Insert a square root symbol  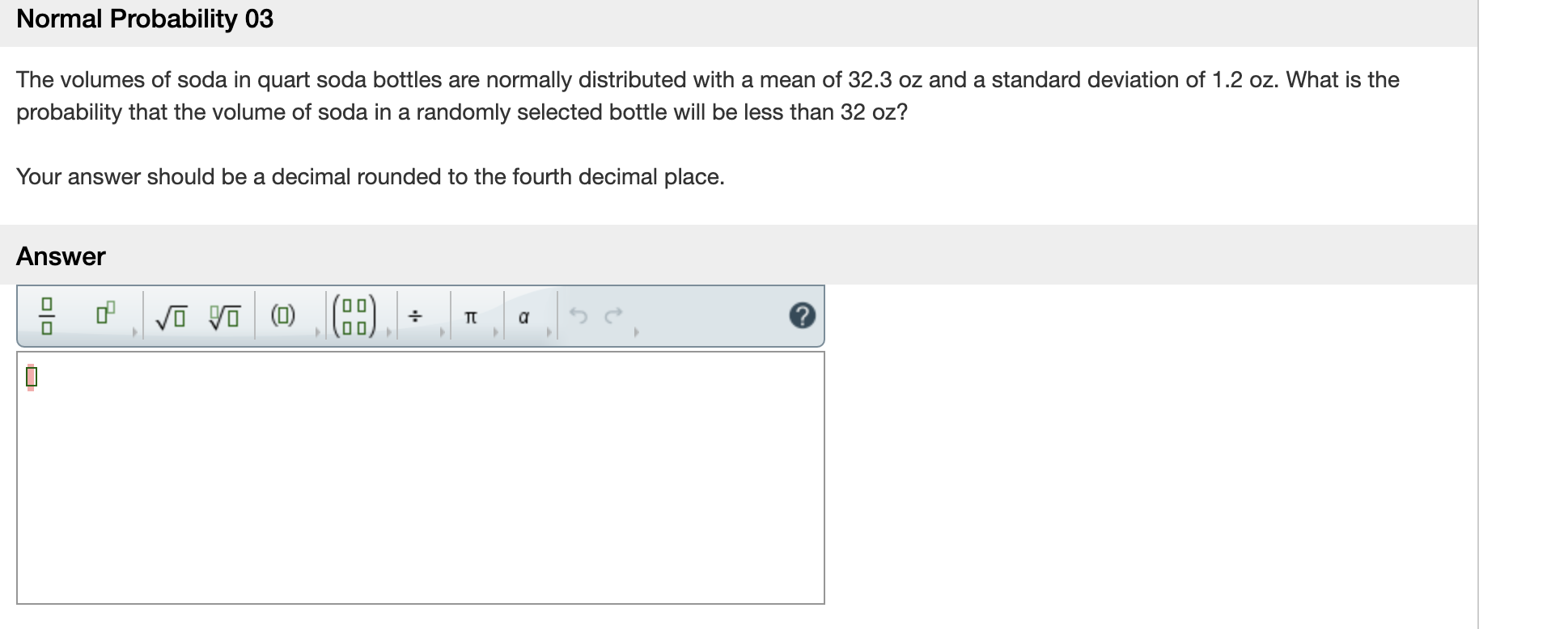point(171,316)
